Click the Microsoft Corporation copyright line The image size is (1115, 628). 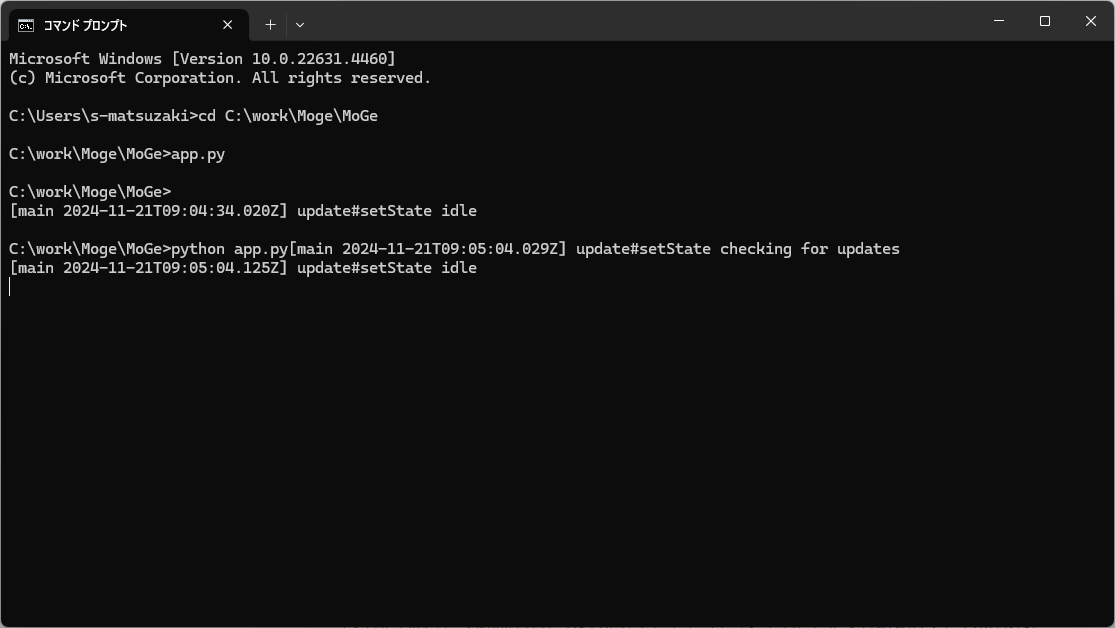click(220, 78)
